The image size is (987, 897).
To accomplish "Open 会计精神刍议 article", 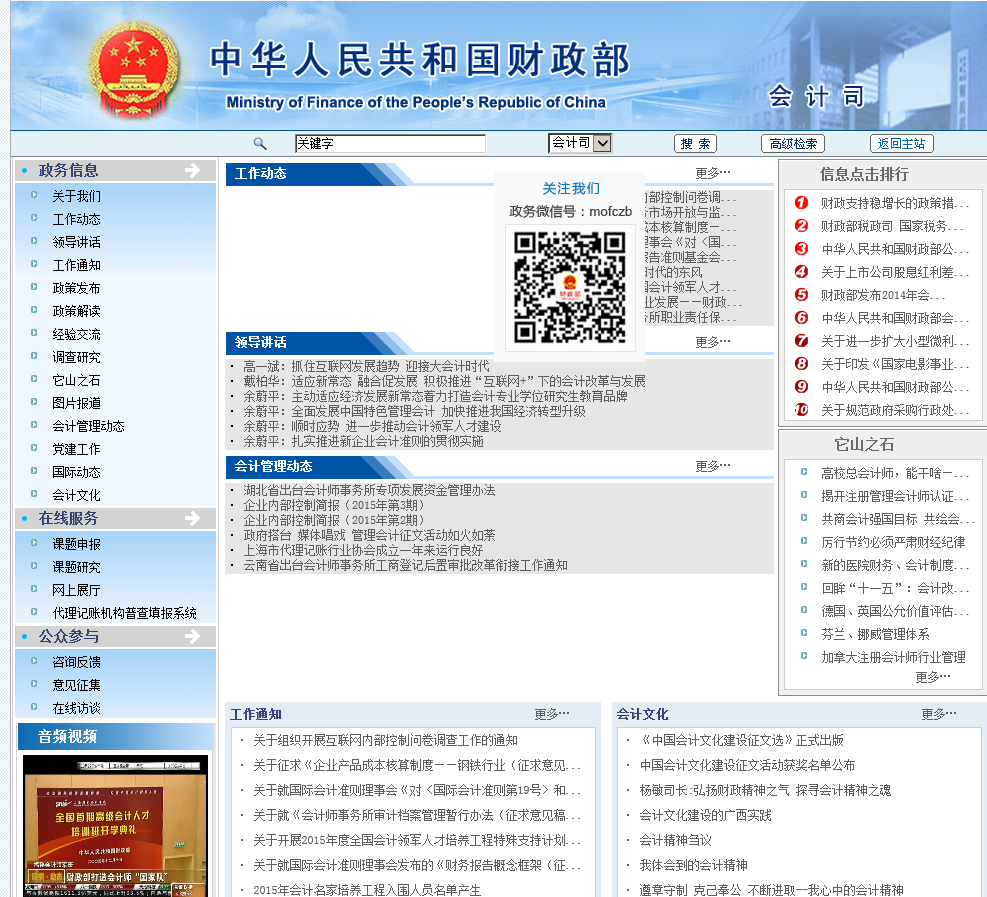I will tap(675, 840).
